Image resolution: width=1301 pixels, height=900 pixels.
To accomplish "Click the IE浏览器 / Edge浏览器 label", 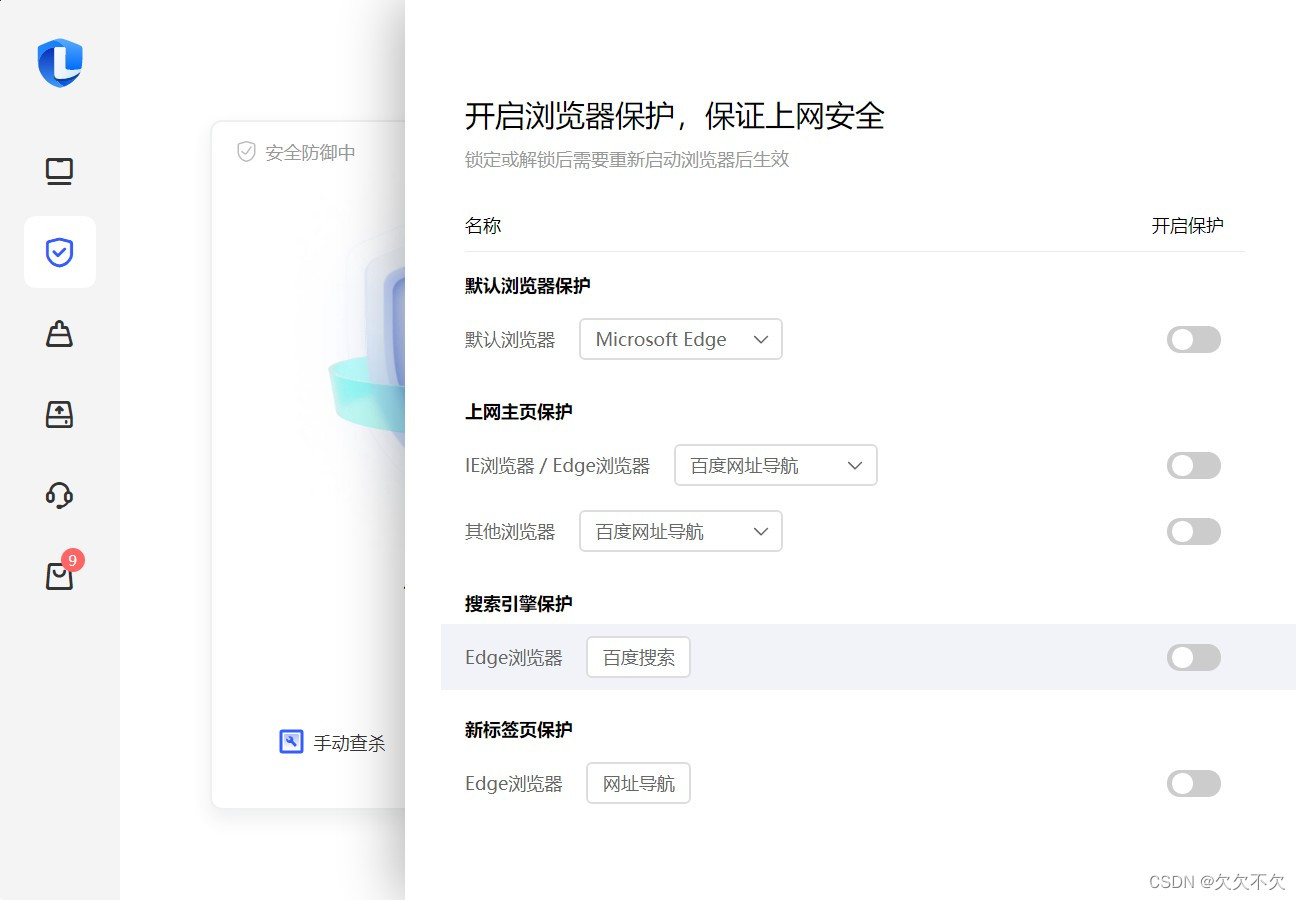I will pos(558,466).
